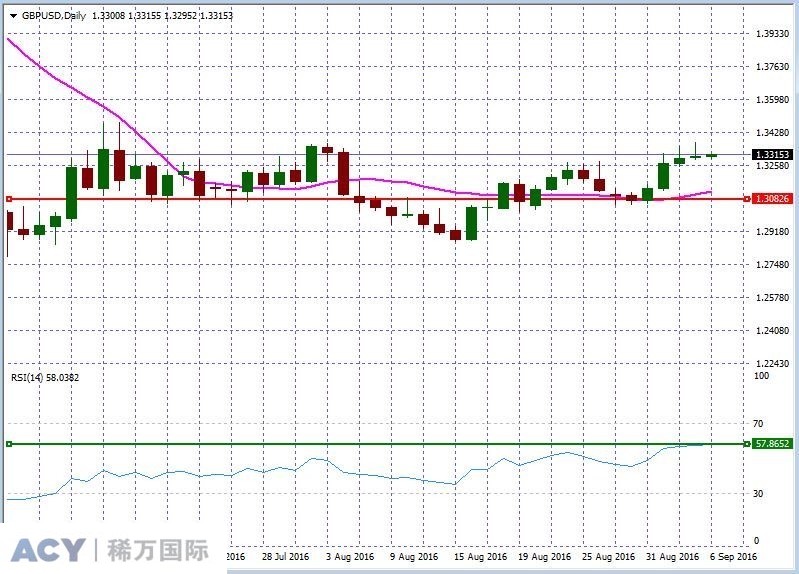The image size is (799, 574).
Task: Click the 1.25780 price scale value
Action: (773, 298)
